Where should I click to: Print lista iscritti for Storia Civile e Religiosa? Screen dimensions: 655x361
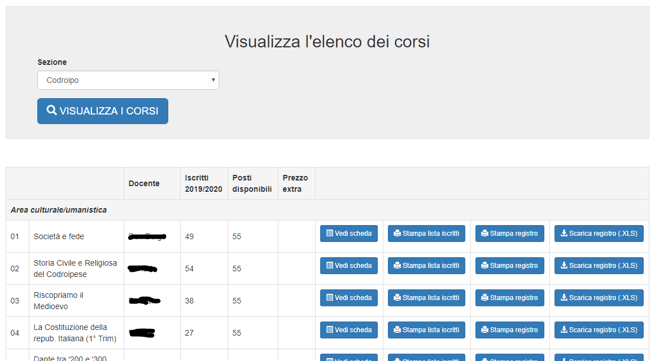pos(427,266)
